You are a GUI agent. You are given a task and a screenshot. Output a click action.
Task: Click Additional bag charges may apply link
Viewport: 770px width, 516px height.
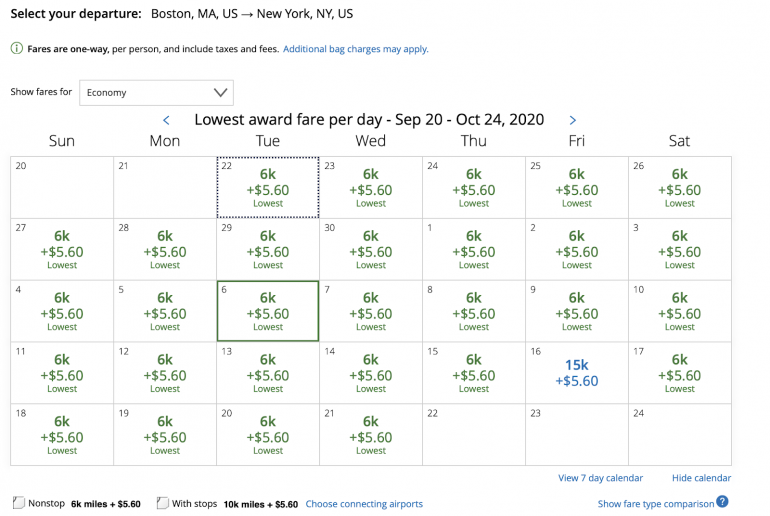tap(356, 49)
